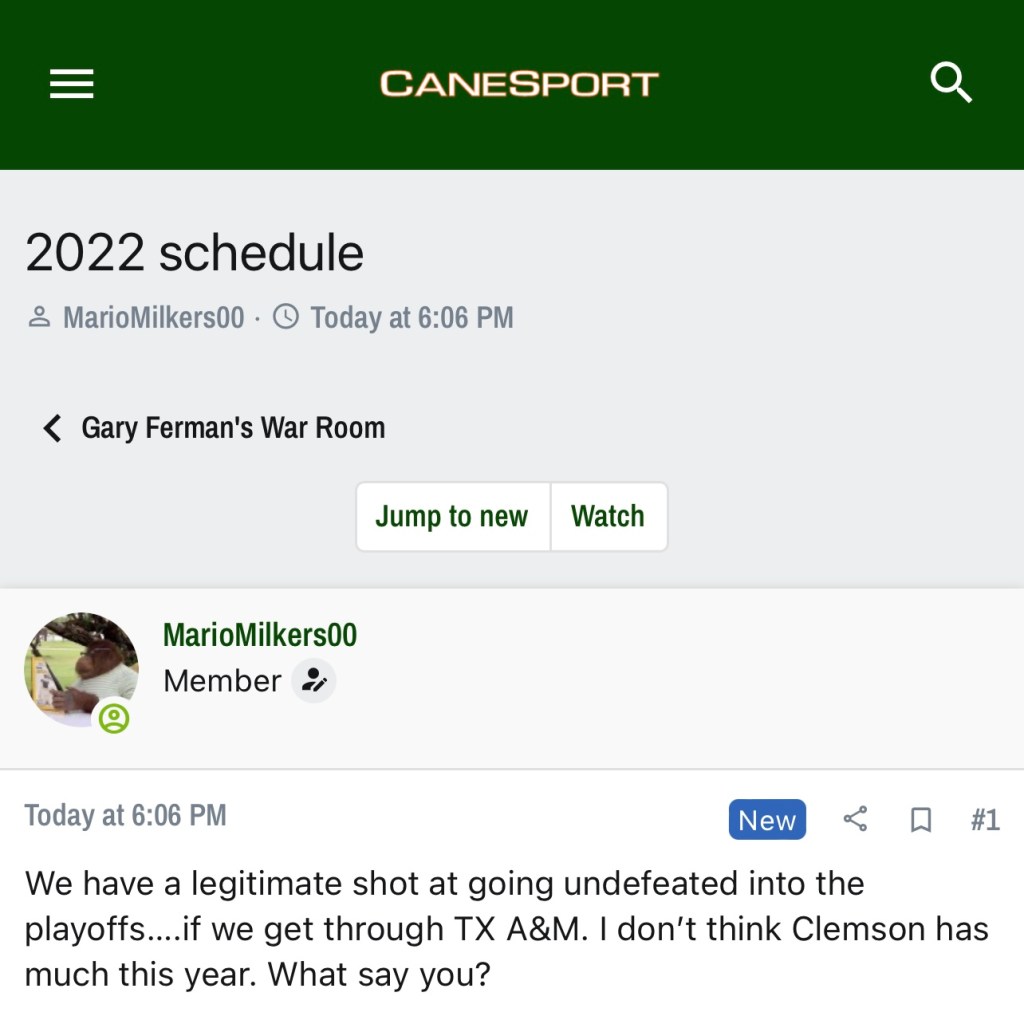1024x1016 pixels.
Task: Click the green MarioMilkers00 username in the post
Action: 260,635
